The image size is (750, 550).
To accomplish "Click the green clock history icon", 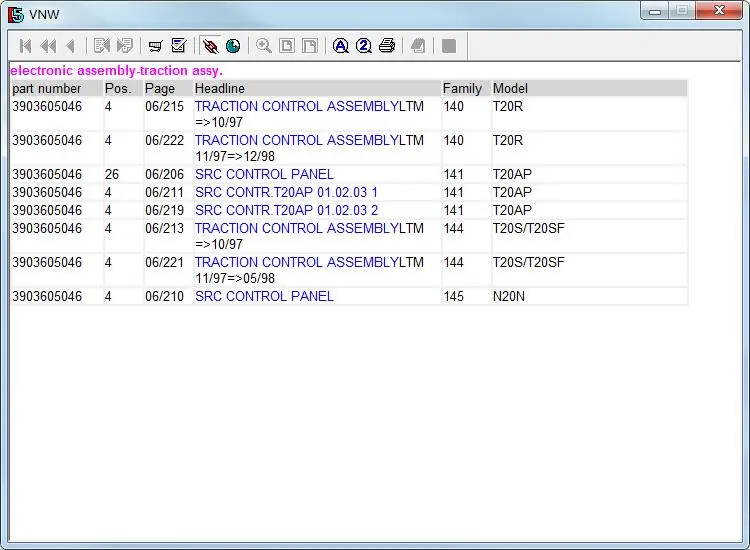I will coord(233,46).
